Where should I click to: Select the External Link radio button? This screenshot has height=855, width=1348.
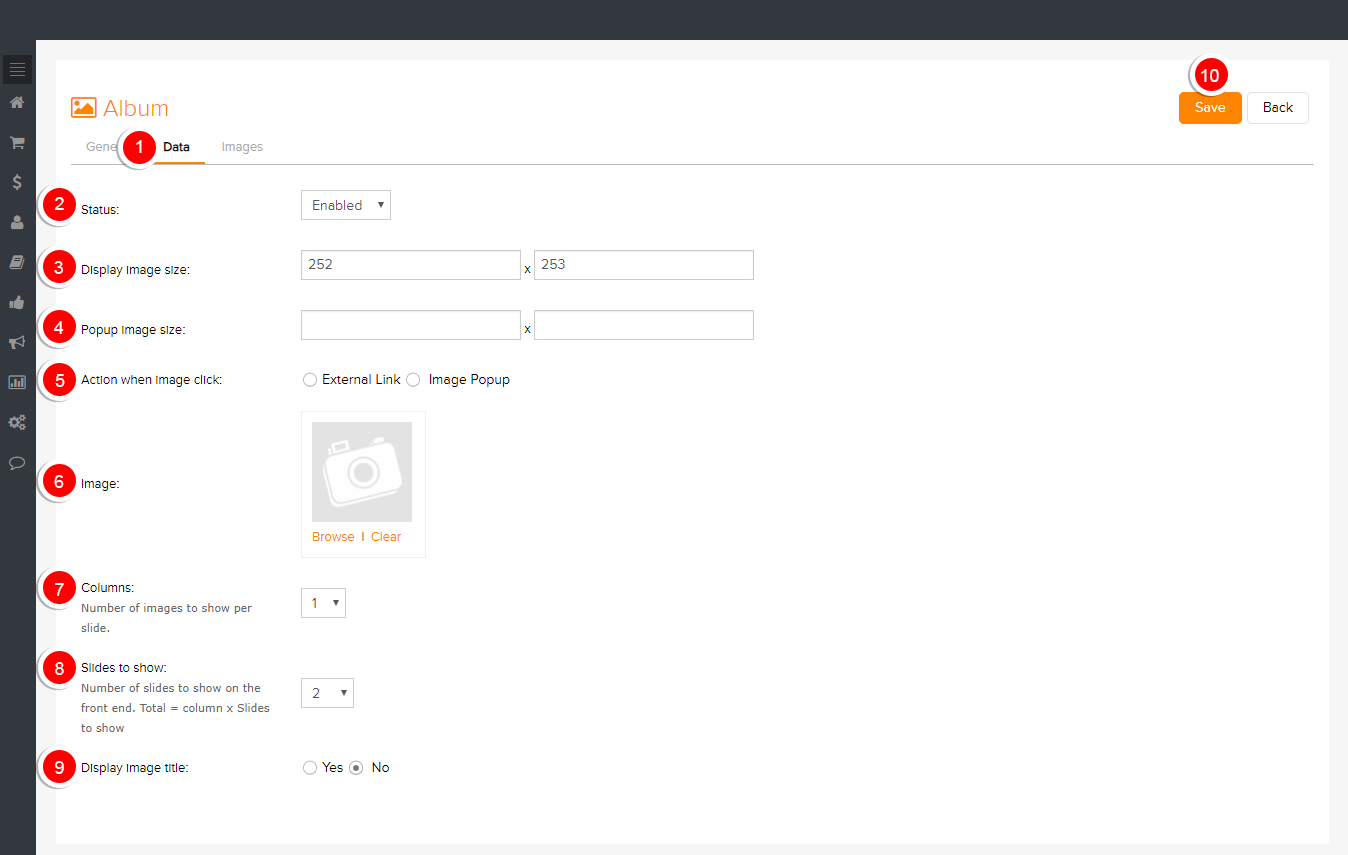click(x=310, y=380)
